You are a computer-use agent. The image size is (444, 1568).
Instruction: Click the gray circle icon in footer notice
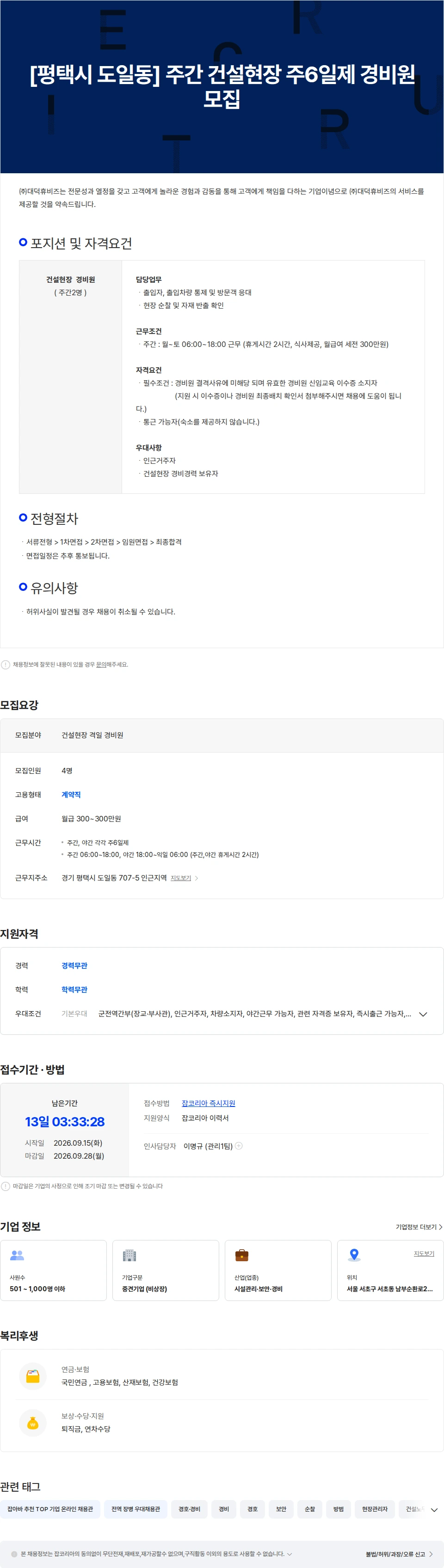[x=15, y=1554]
